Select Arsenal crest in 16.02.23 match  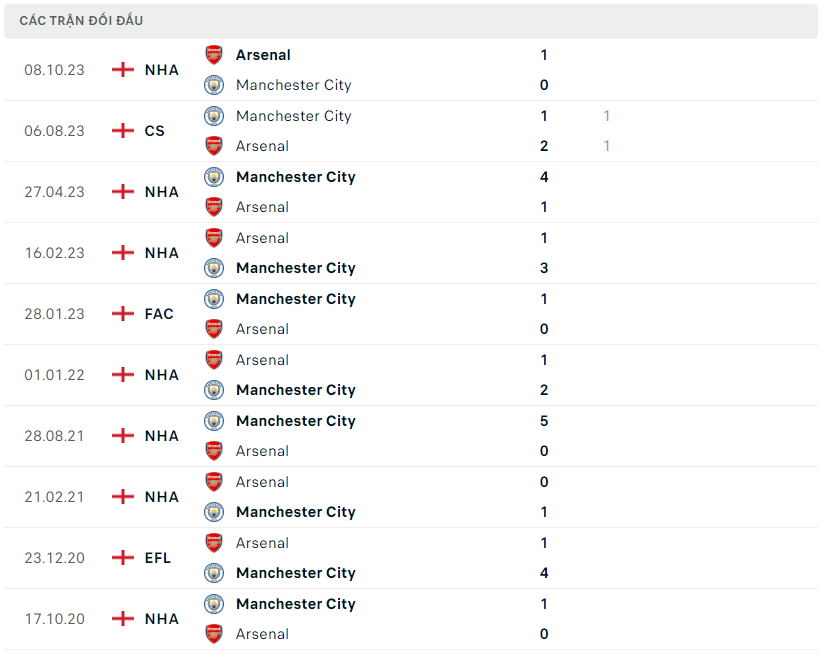click(x=214, y=238)
